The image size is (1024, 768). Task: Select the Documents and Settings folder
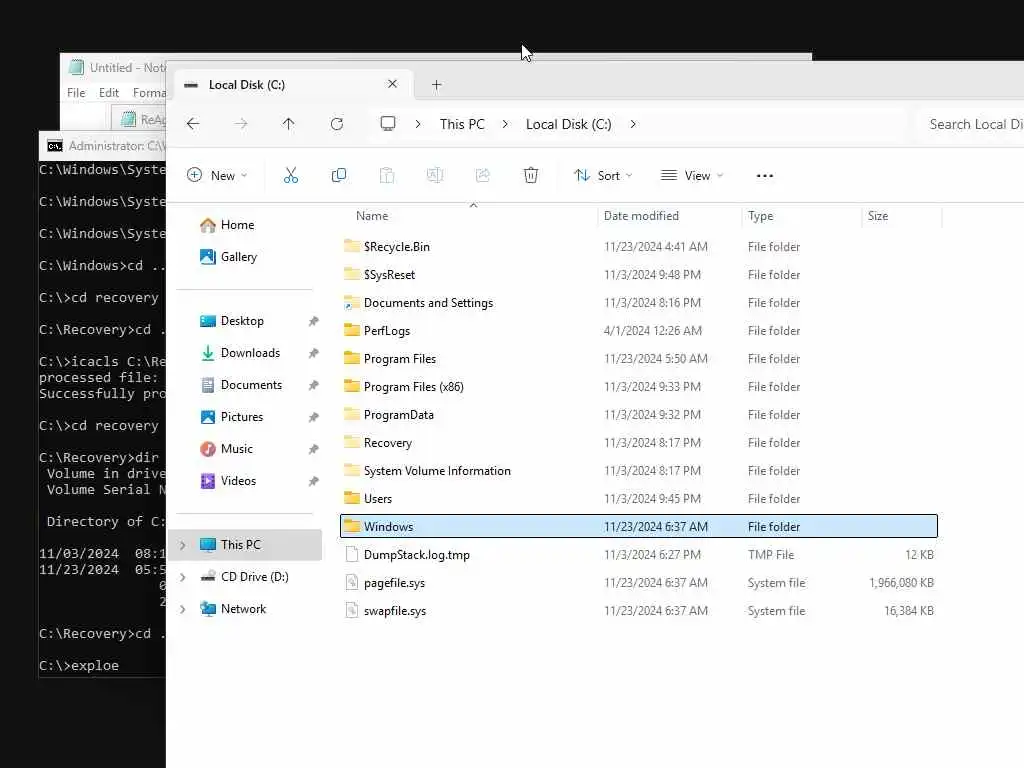(639, 303)
